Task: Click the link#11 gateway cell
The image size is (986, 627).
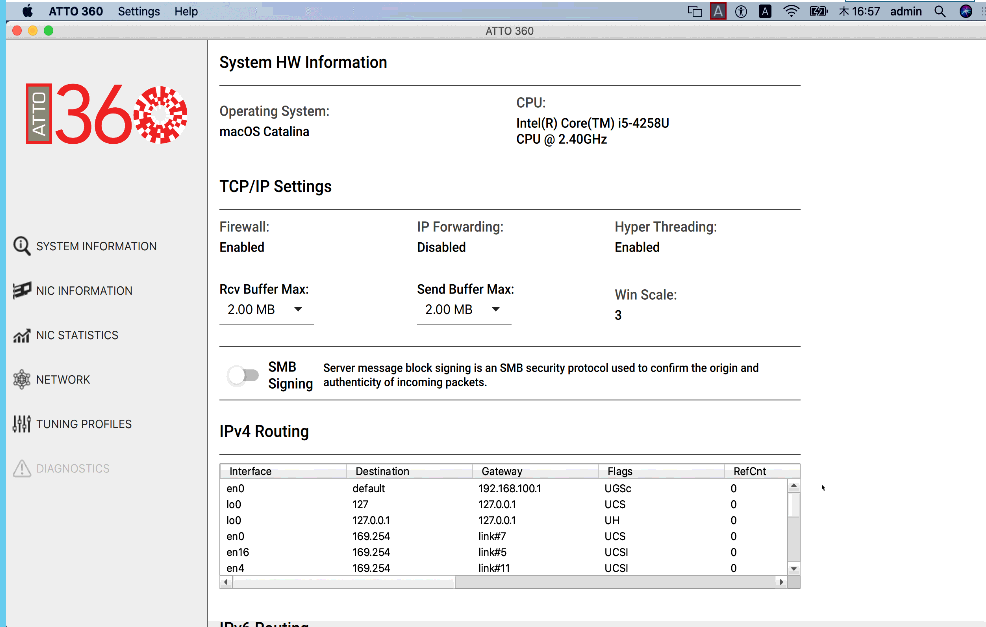Action: point(494,568)
